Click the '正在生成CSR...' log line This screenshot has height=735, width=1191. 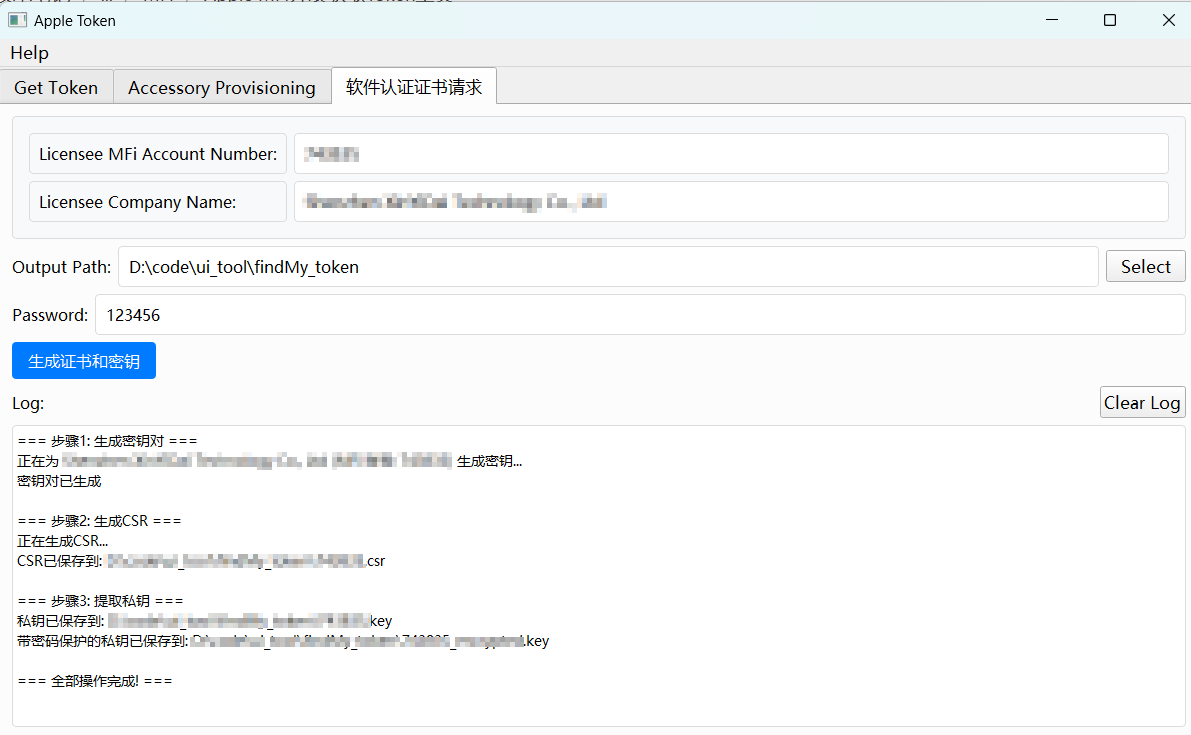[62, 541]
